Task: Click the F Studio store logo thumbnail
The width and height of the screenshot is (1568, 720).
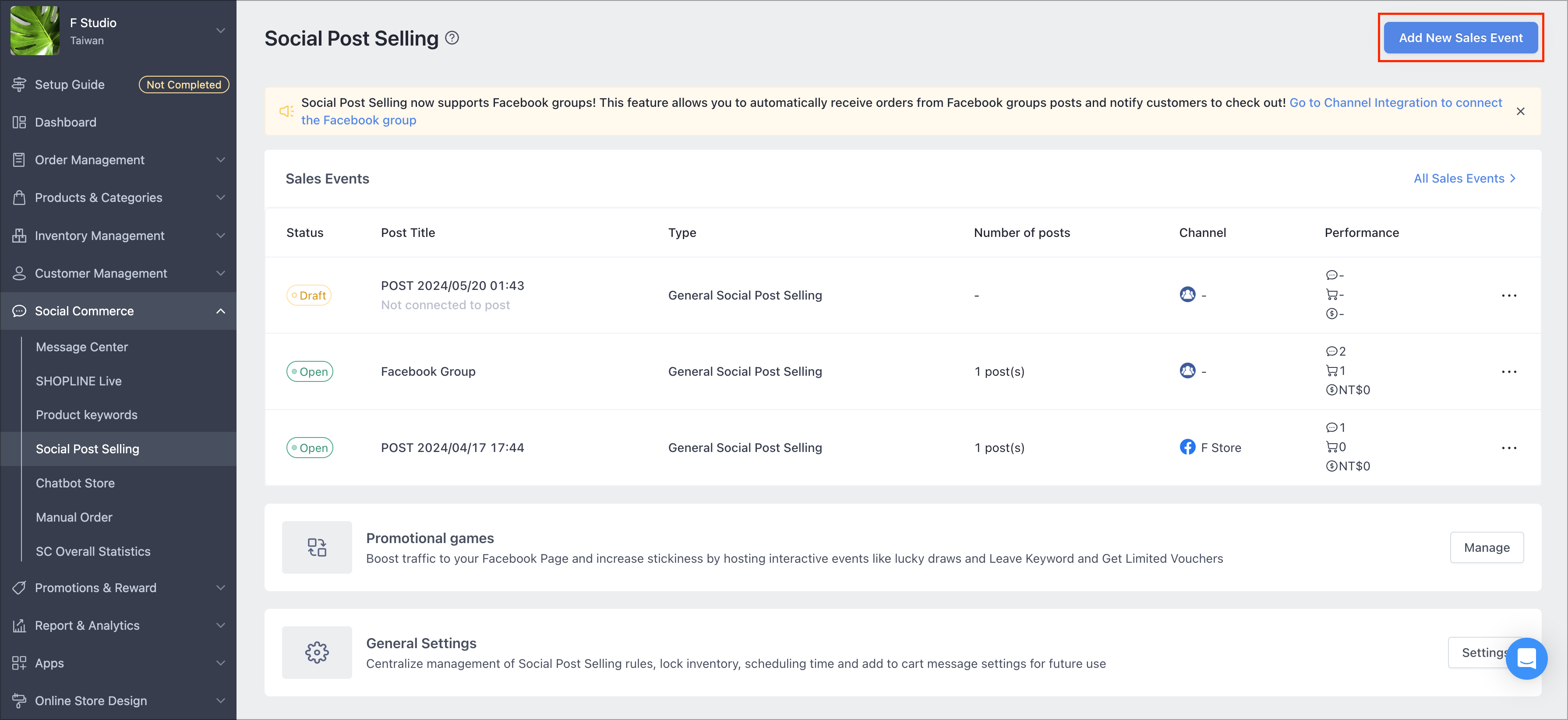Action: click(35, 30)
